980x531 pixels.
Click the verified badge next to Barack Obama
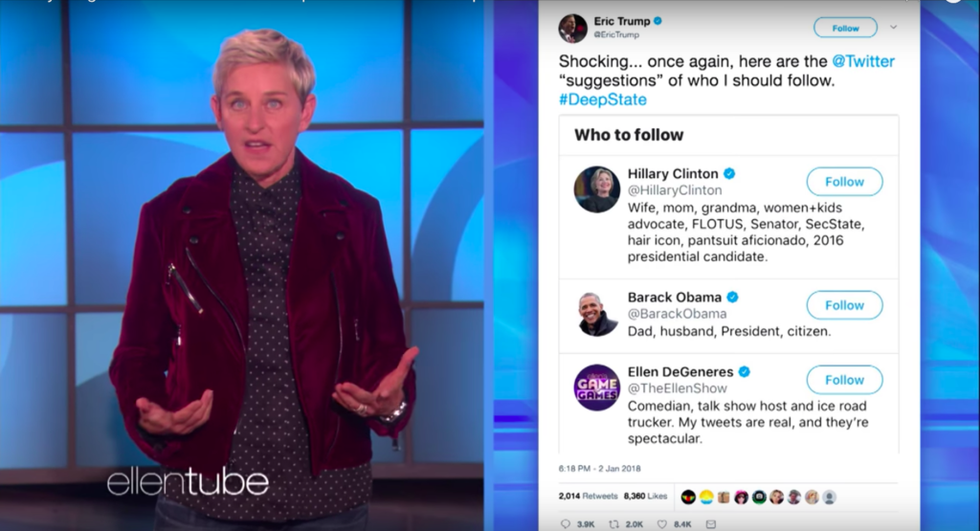pyautogui.click(x=732, y=297)
